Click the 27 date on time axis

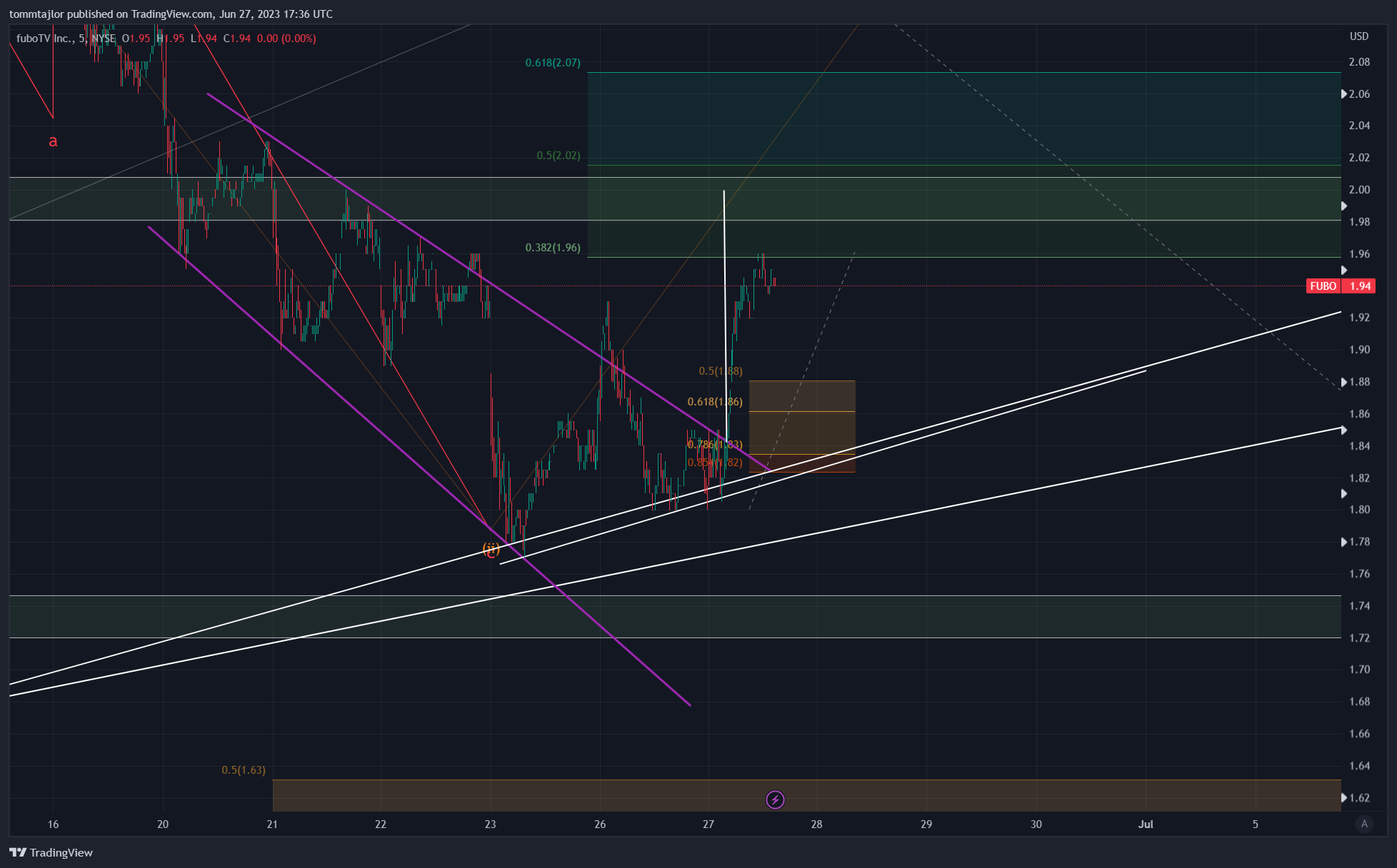click(708, 824)
